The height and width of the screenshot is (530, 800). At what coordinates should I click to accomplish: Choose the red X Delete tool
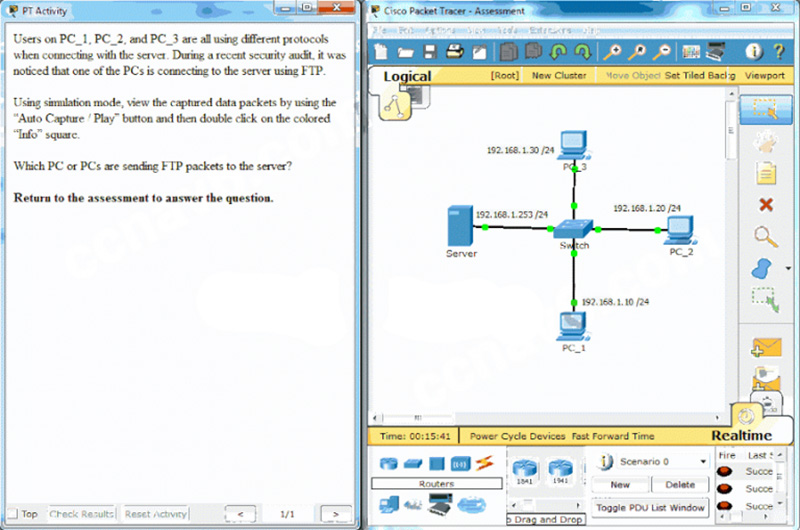pos(765,205)
